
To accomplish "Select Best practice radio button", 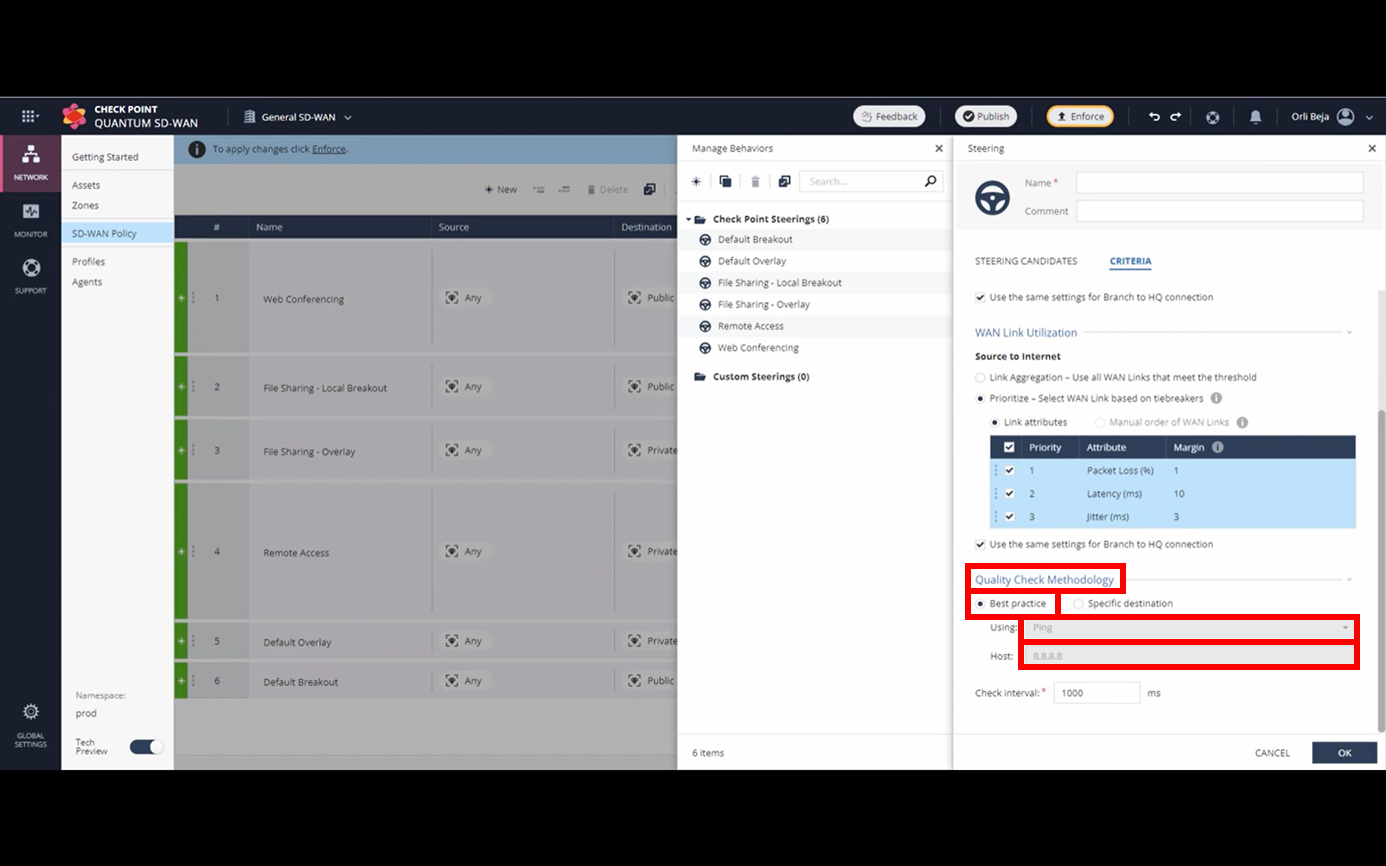I will [x=980, y=604].
